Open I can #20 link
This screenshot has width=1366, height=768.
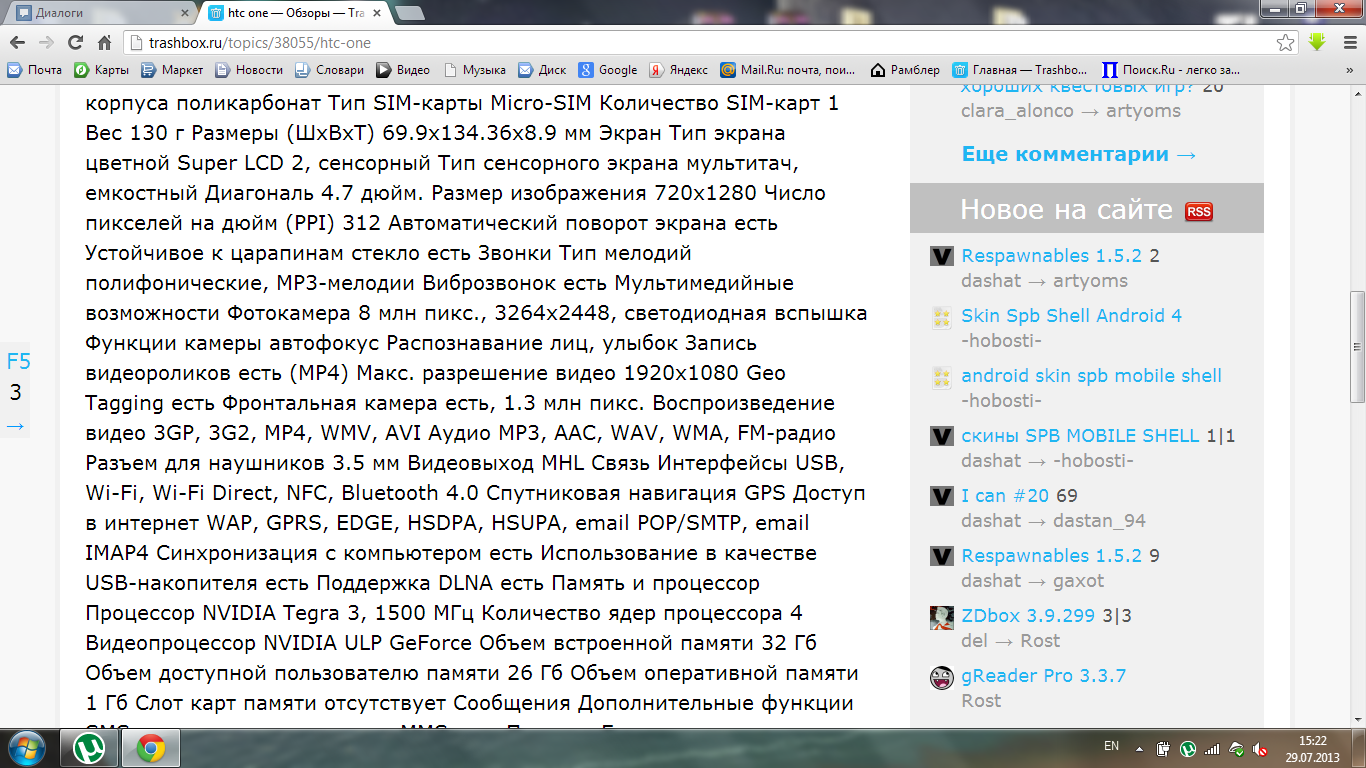pyautogui.click(x=1005, y=496)
